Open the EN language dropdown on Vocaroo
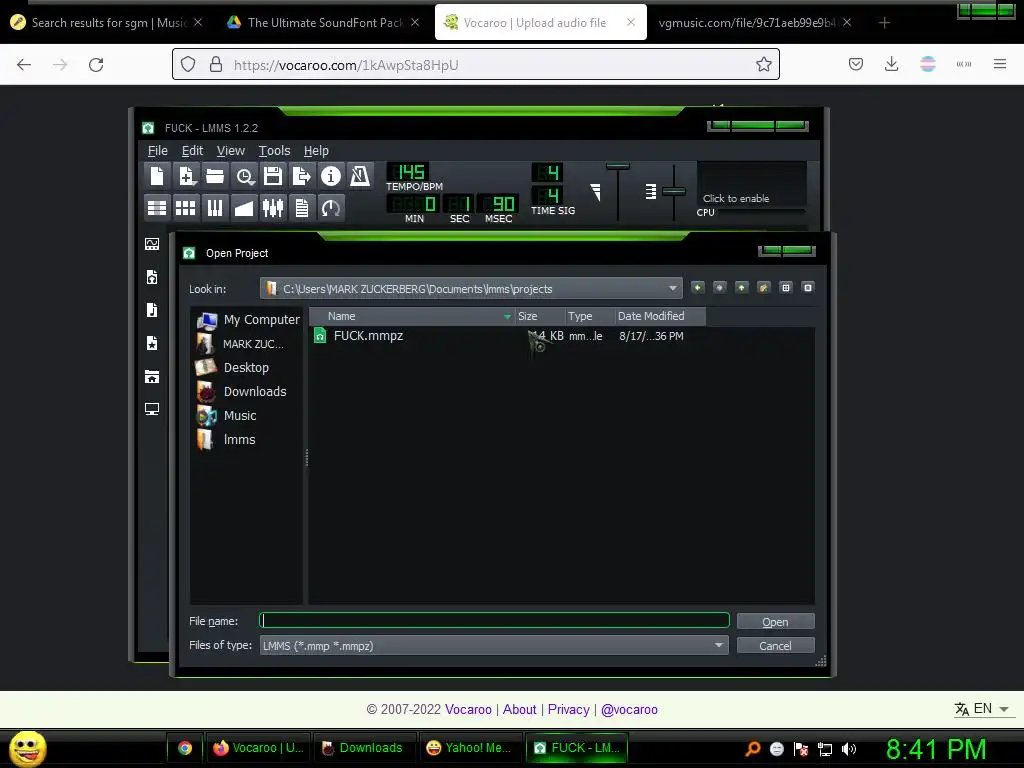 (x=982, y=709)
